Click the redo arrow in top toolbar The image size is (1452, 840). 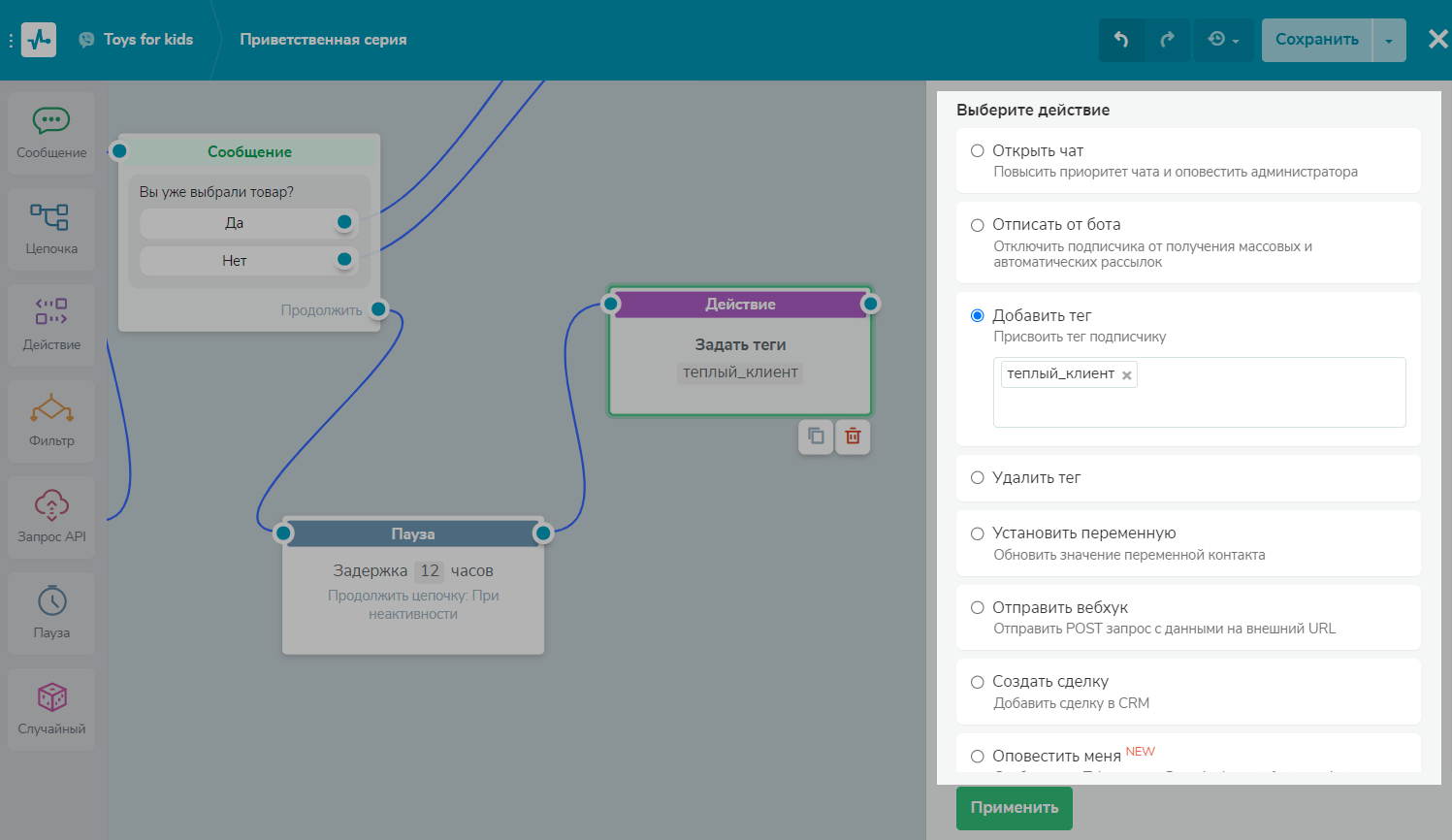coord(1167,40)
